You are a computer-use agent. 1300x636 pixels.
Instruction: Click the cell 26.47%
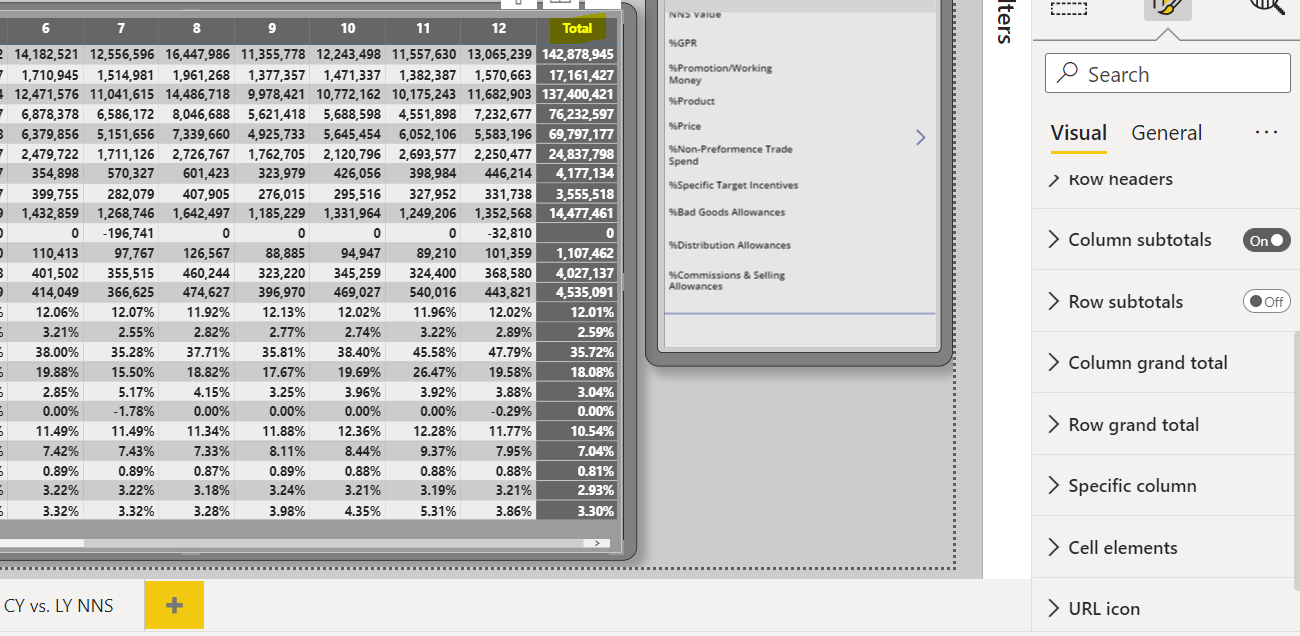point(423,372)
